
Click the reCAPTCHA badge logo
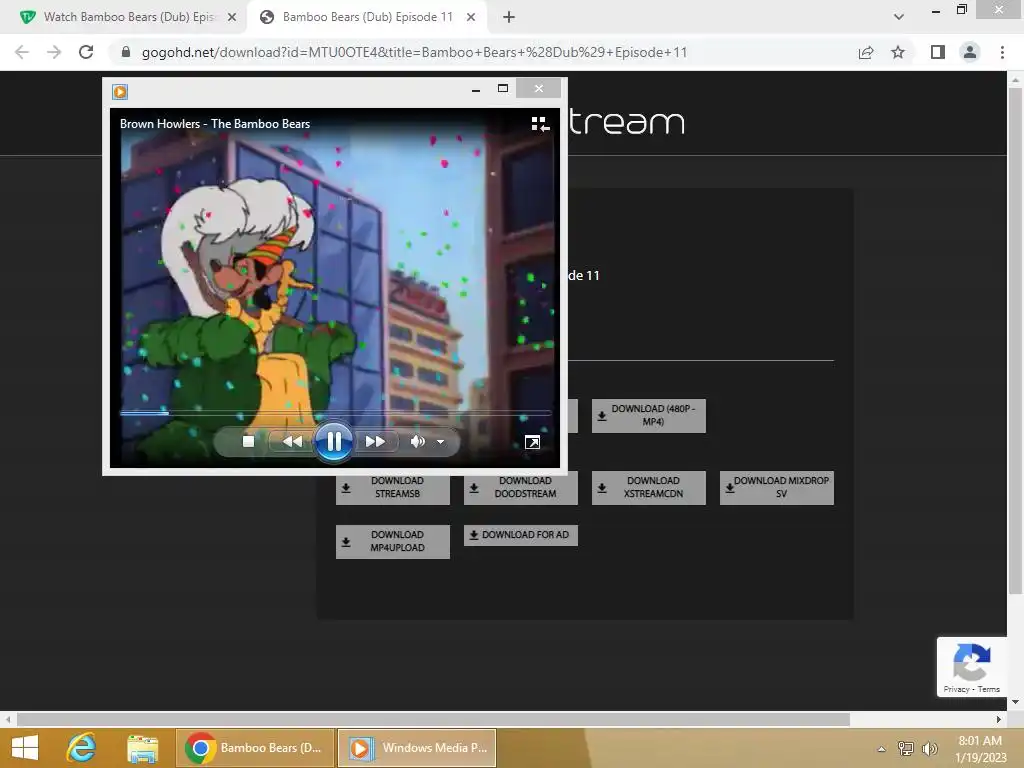point(972,662)
